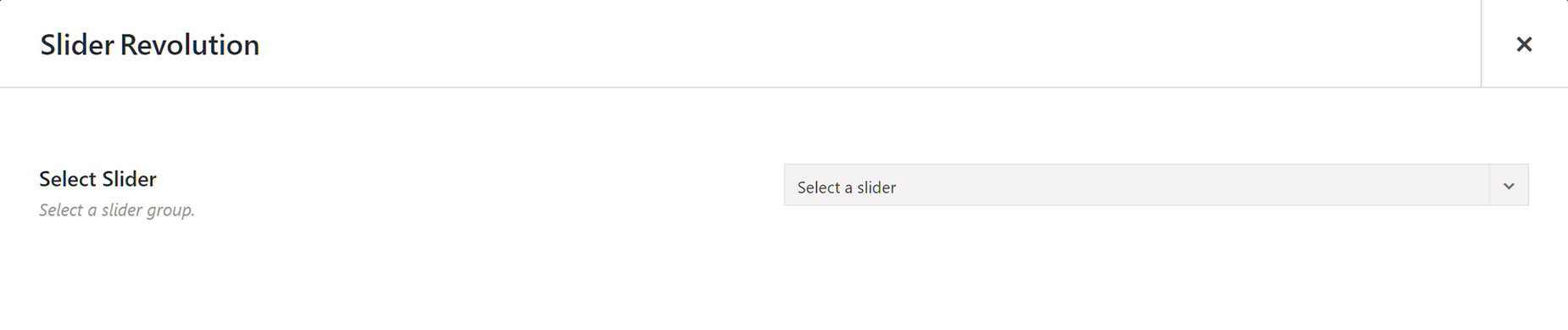
Task: Close the Slider Revolution dialog
Action: (x=1524, y=44)
